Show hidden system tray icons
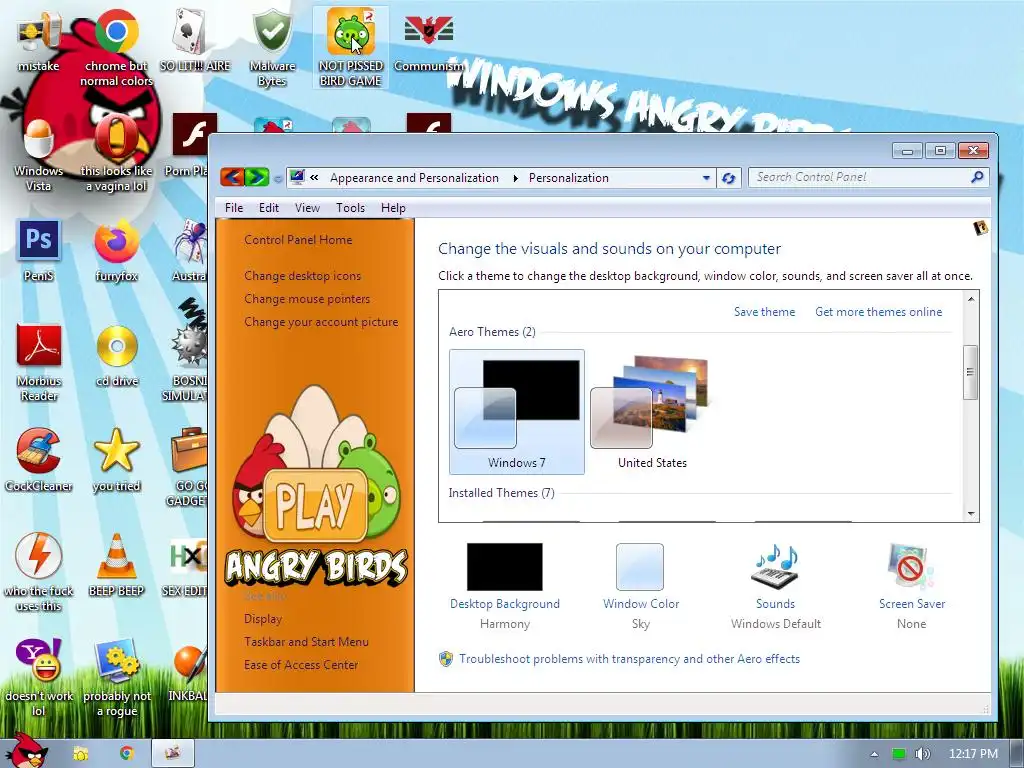 coord(874,754)
